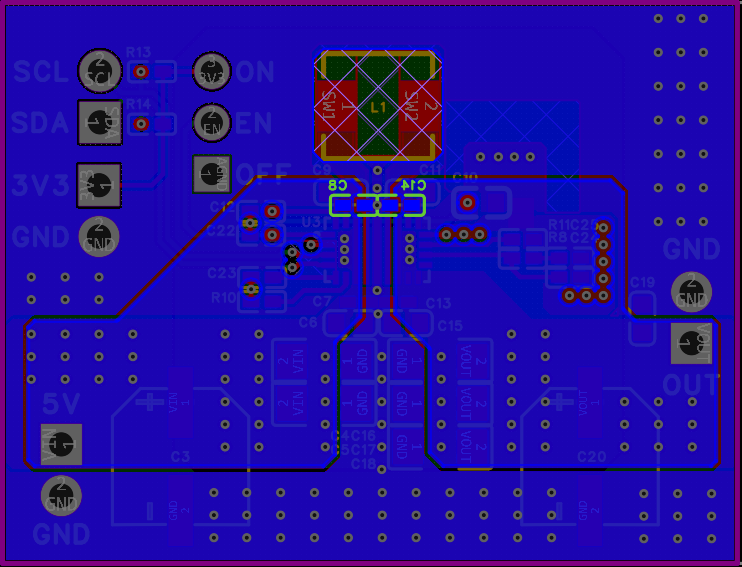The height and width of the screenshot is (567, 742).
Task: Click the round EN jumper pad
Action: coord(212,123)
